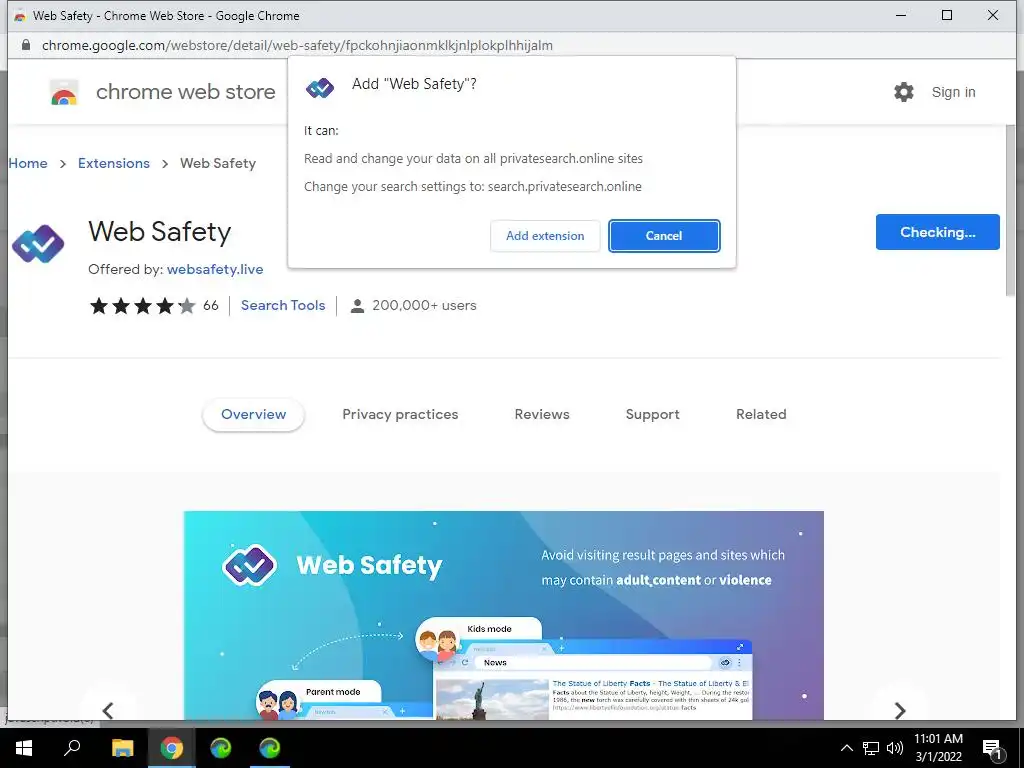Click the Checking... button
Screen dimensions: 1024x768
point(937,232)
